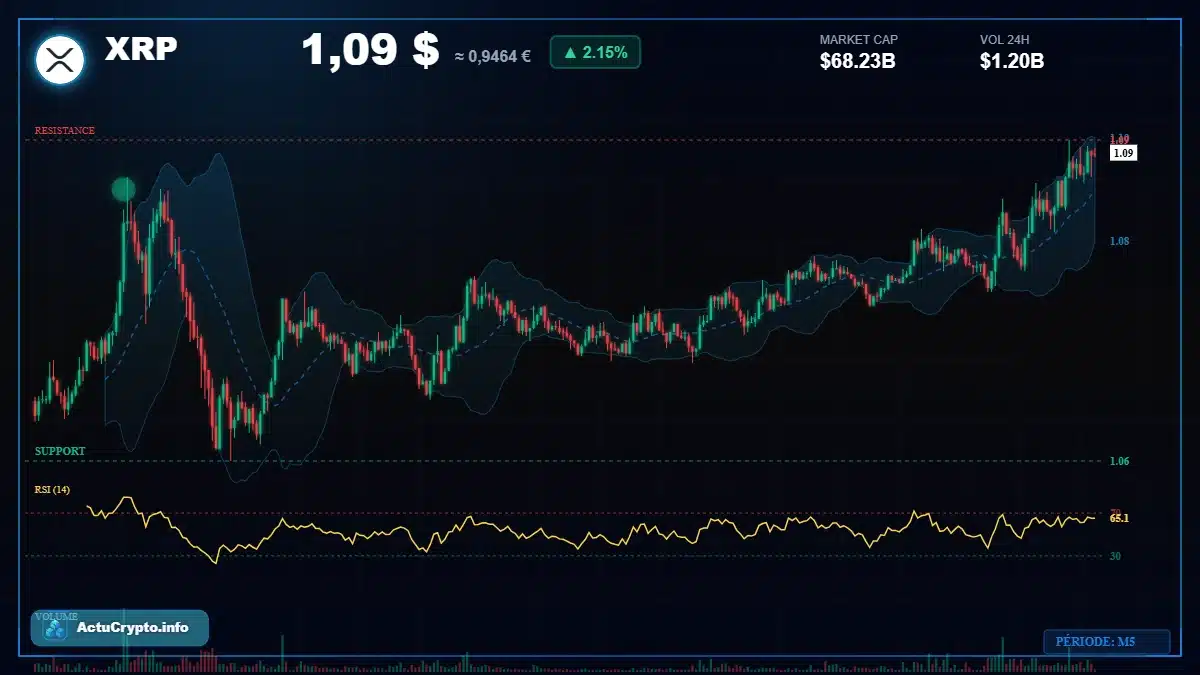The height and width of the screenshot is (675, 1200).
Task: Click the 1.06 support level axis label
Action: [1119, 461]
